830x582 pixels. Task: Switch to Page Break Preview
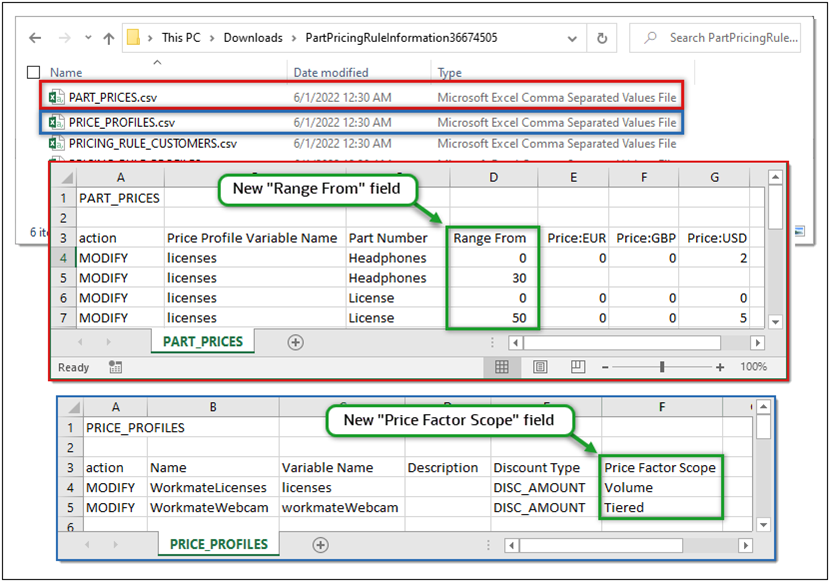[x=578, y=366]
